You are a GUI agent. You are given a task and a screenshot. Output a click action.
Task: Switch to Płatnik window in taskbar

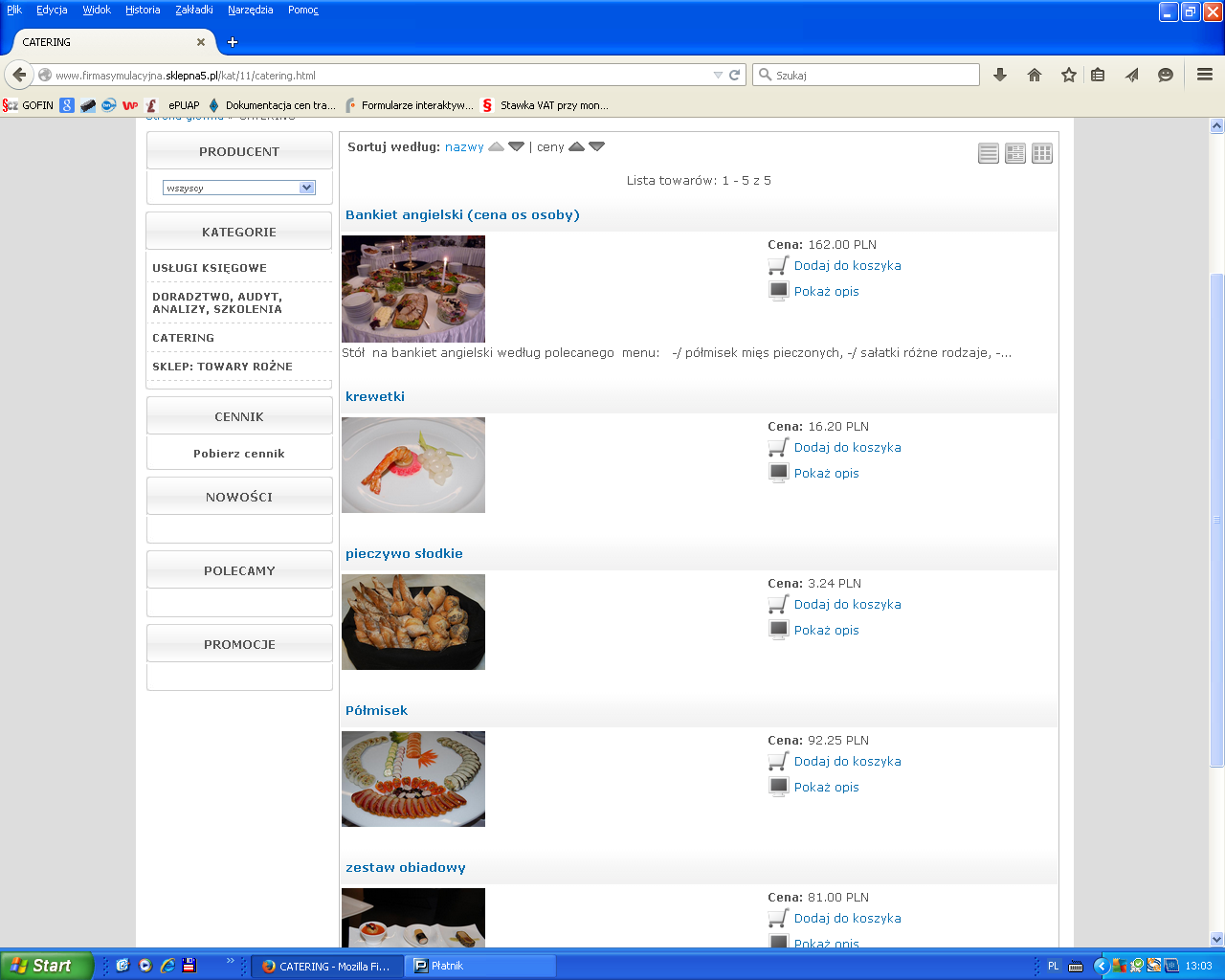(x=480, y=966)
